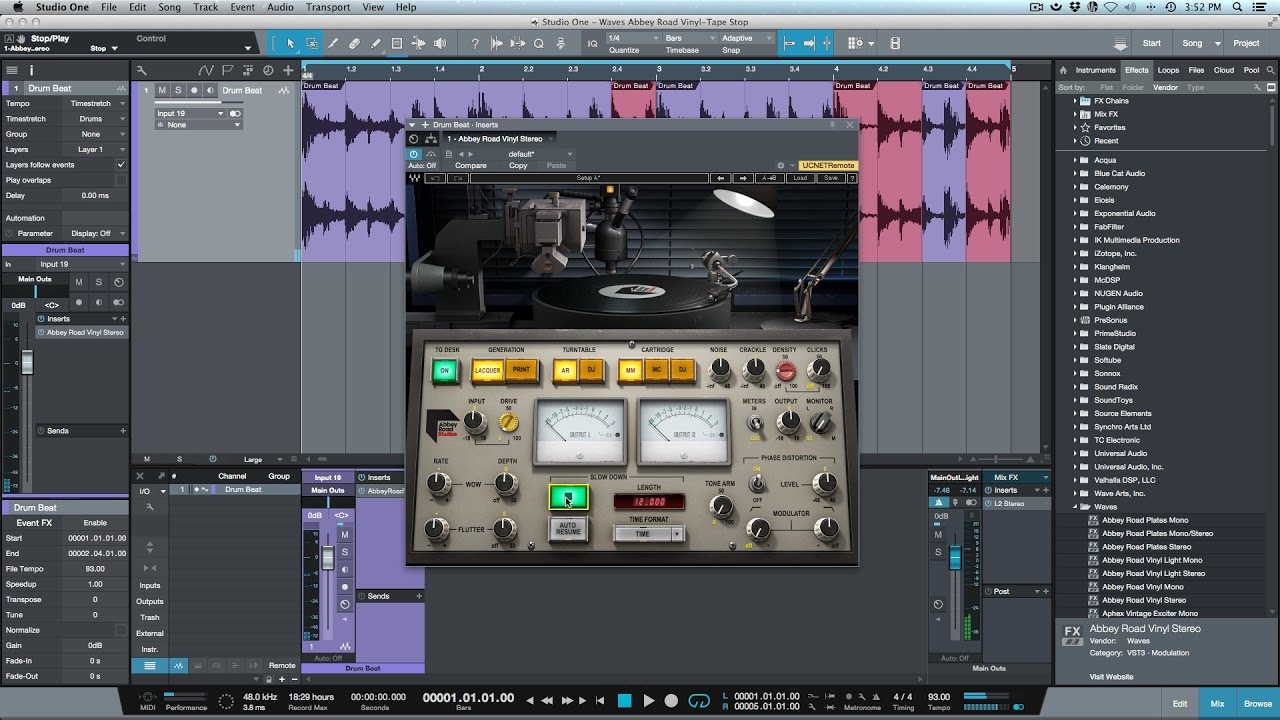Click the plugin Copy button
Viewport: 1280px width, 720px height.
[x=518, y=165]
